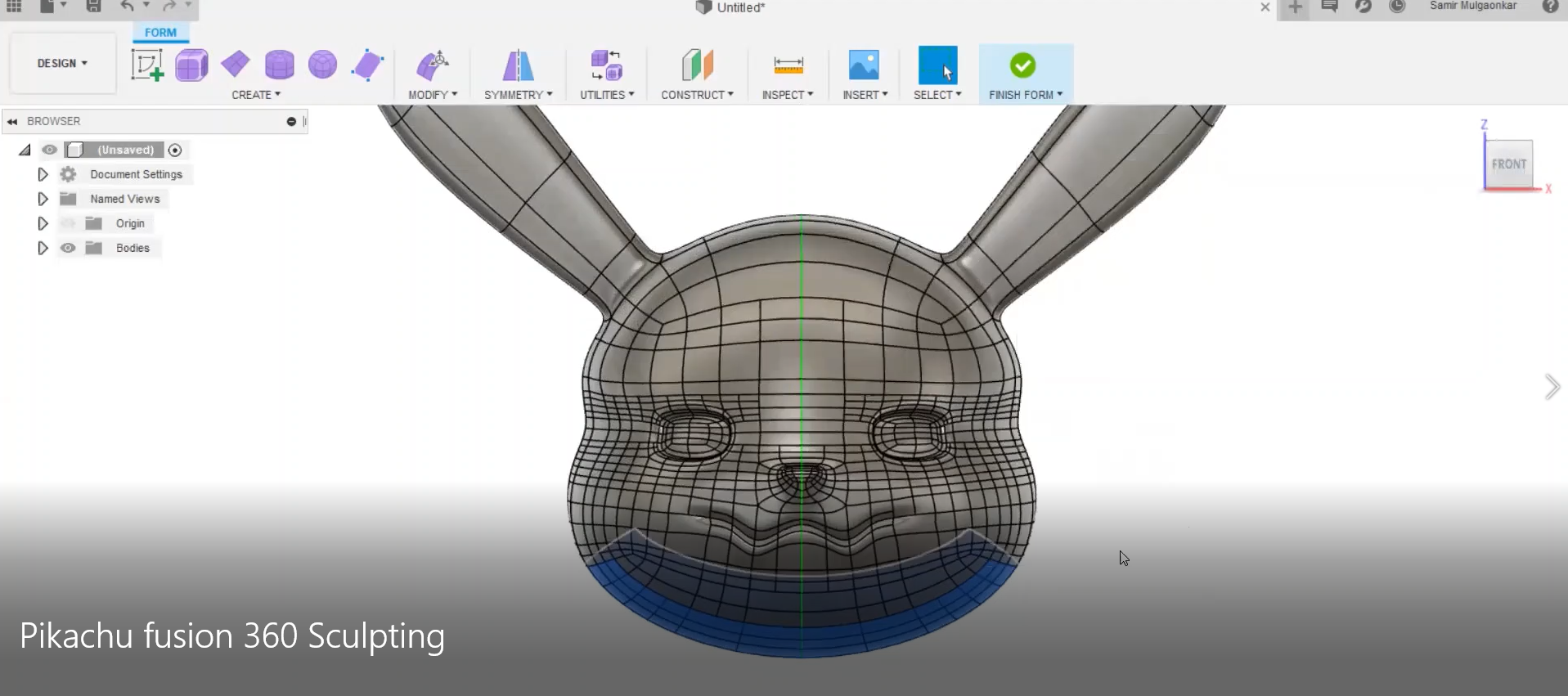Screen dimensions: 1568x696
Task: Open the comments notification icon
Action: (1329, 7)
